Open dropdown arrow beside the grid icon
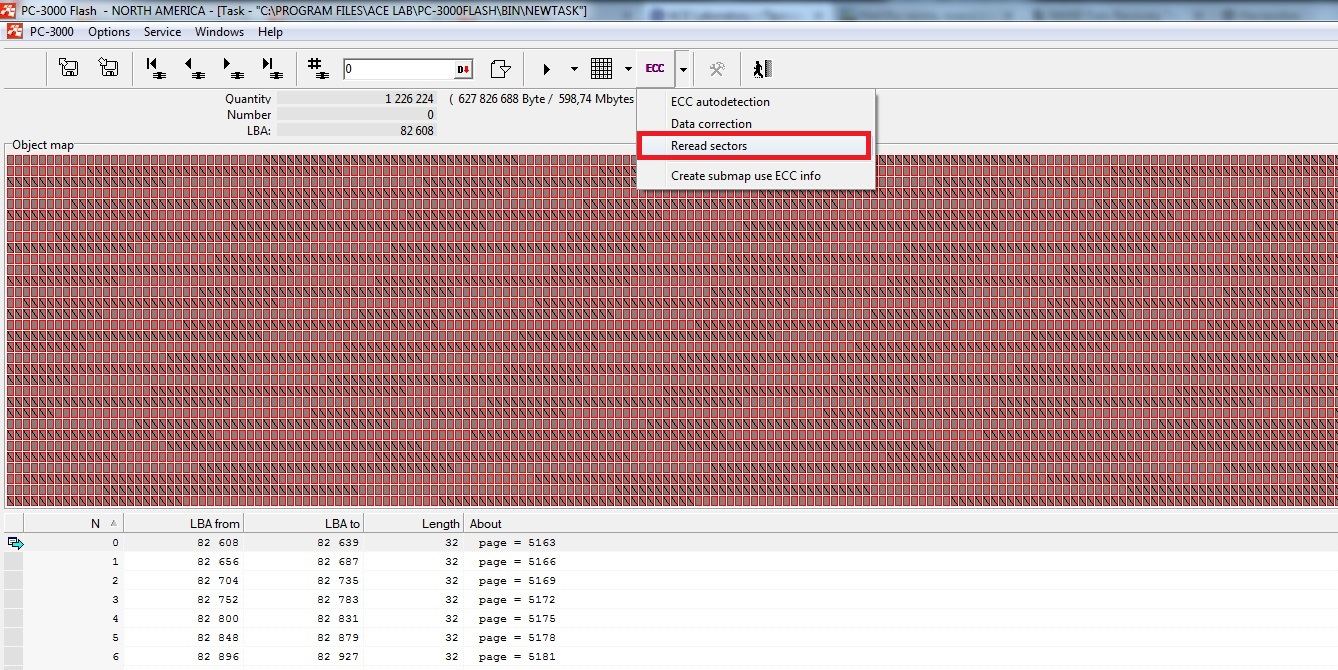The height and width of the screenshot is (670, 1338). click(628, 69)
